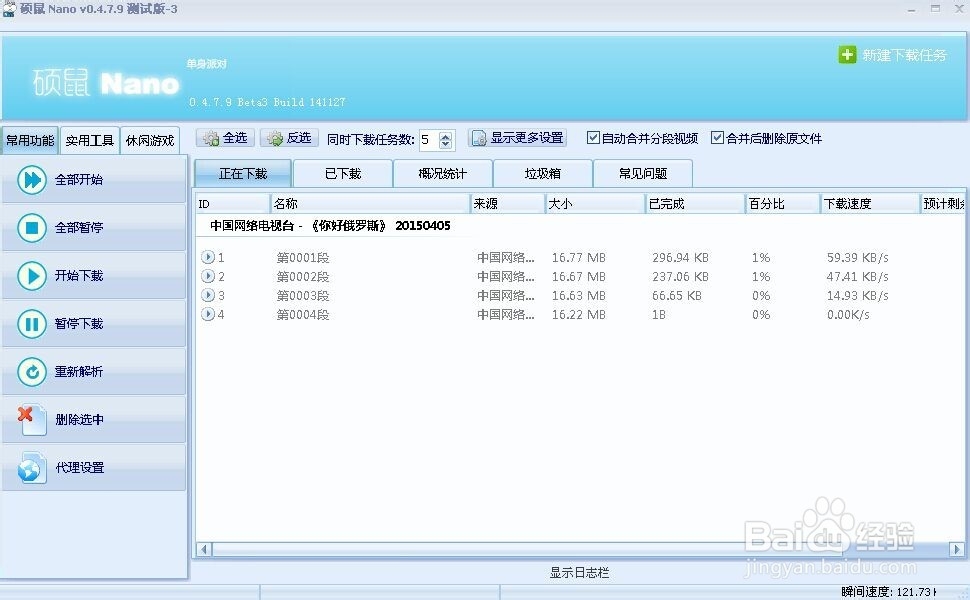This screenshot has height=600, width=970.
Task: Click the status icon of row 2
Action: pos(208,276)
